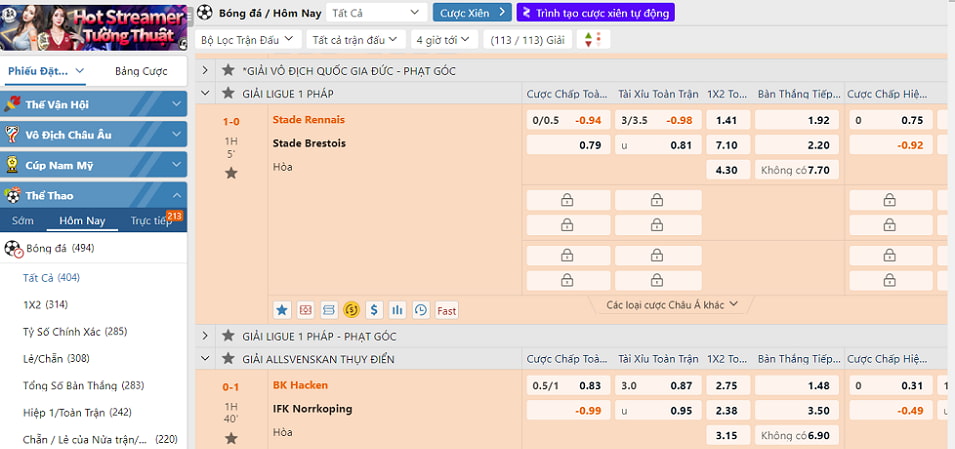Screen dimensions: 955x449
Task: Open the football pitch live view icon
Action: point(305,310)
